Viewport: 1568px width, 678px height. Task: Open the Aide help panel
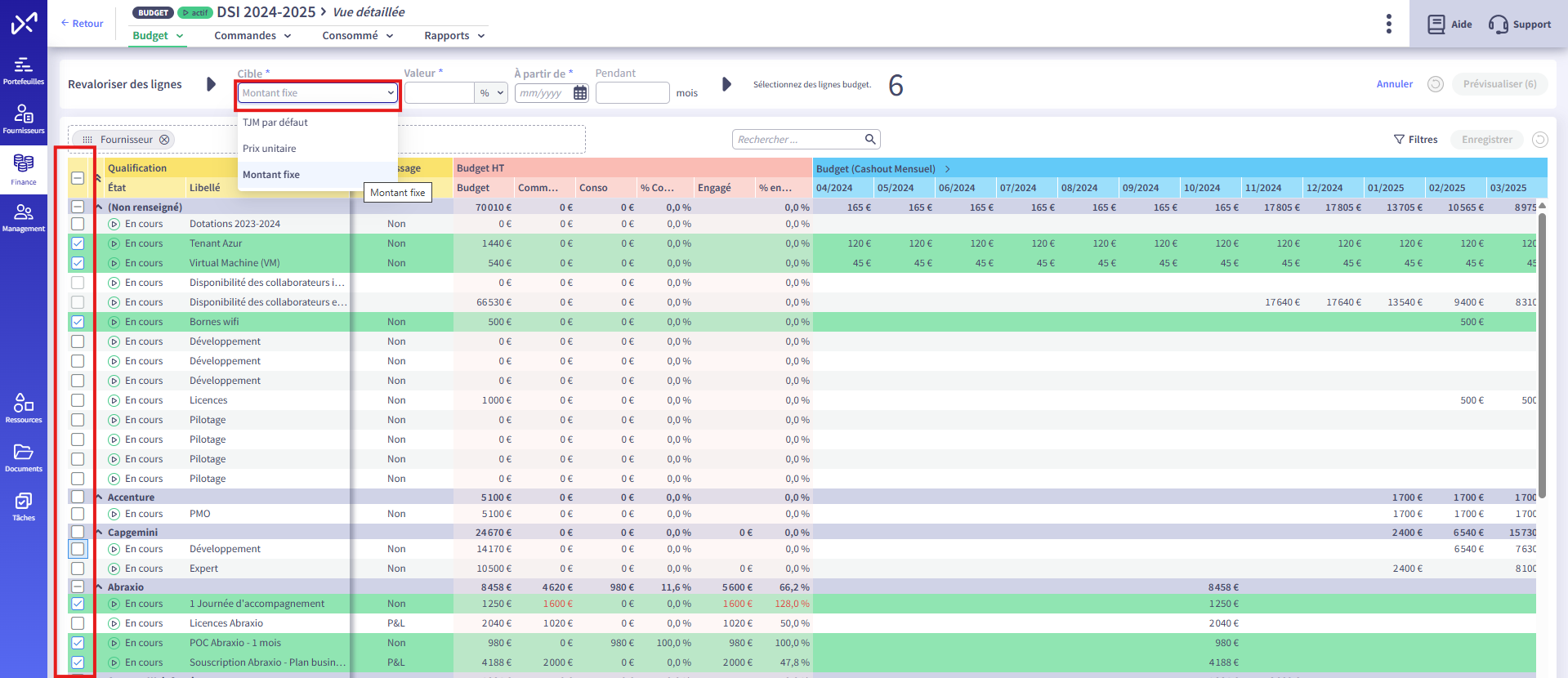[1450, 24]
